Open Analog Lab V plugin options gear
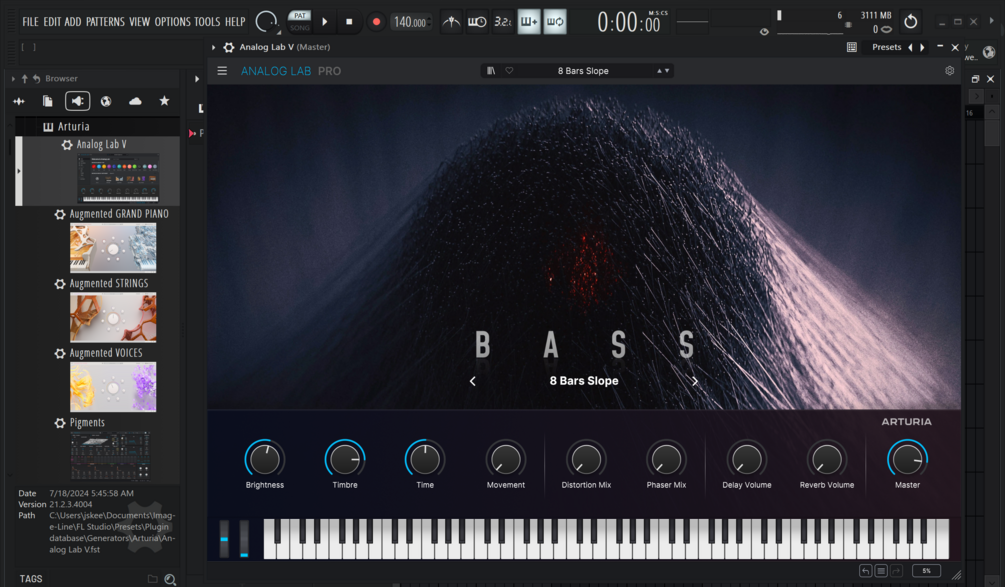1005x587 pixels. 228,47
